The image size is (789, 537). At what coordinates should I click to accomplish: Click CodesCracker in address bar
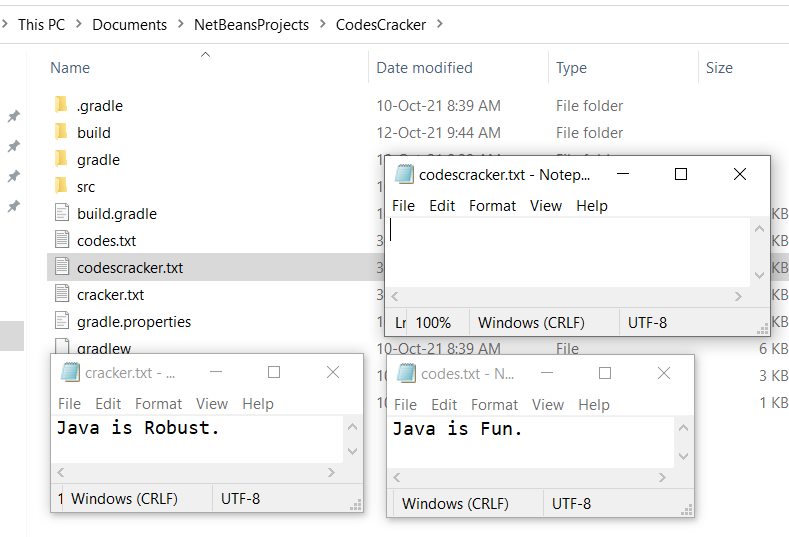pyautogui.click(x=380, y=25)
